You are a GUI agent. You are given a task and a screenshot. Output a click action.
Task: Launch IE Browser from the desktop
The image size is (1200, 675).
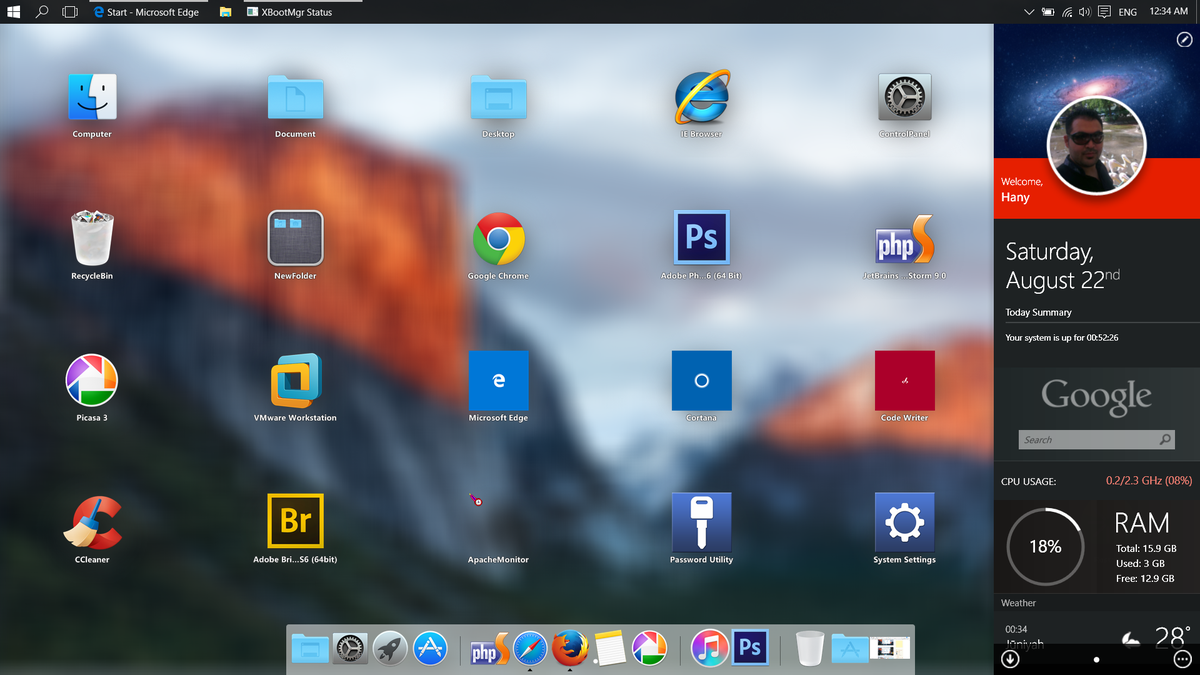coord(701,98)
